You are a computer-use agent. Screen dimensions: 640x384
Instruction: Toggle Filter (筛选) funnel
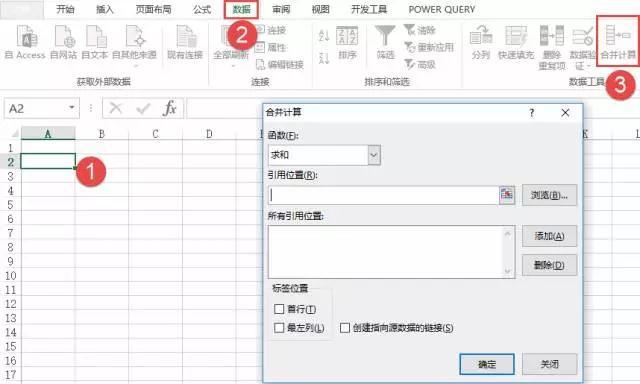[385, 42]
